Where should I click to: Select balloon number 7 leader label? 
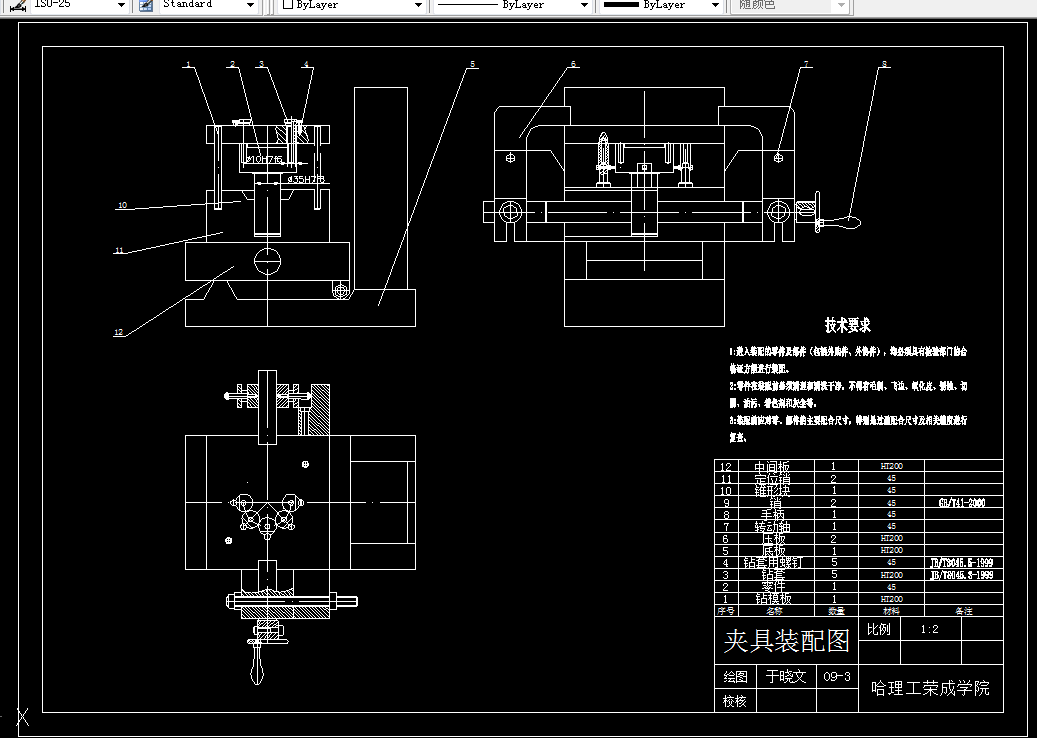click(x=806, y=64)
